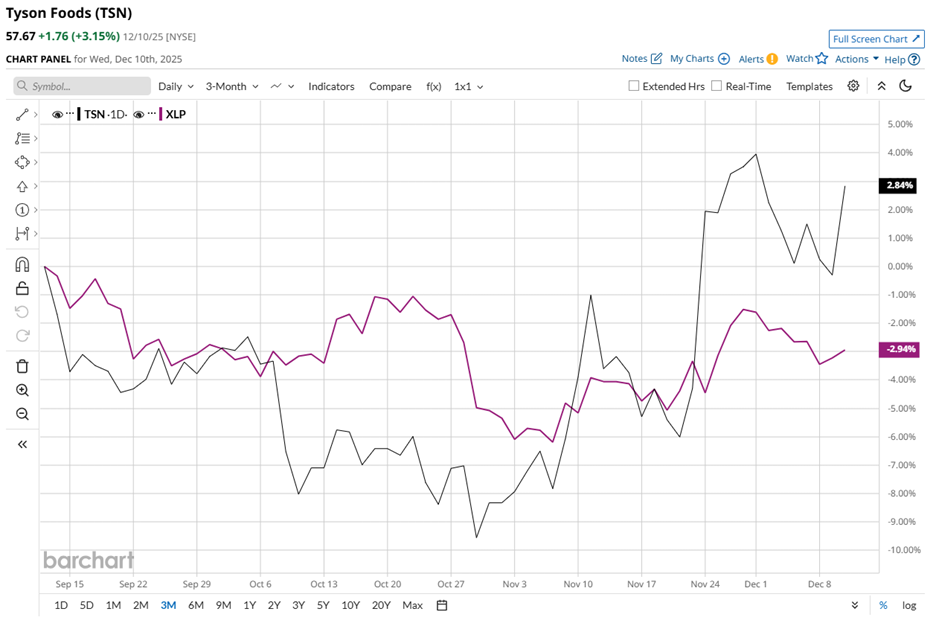The width and height of the screenshot is (936, 626).
Task: Select the 1D time range
Action: coord(61,606)
